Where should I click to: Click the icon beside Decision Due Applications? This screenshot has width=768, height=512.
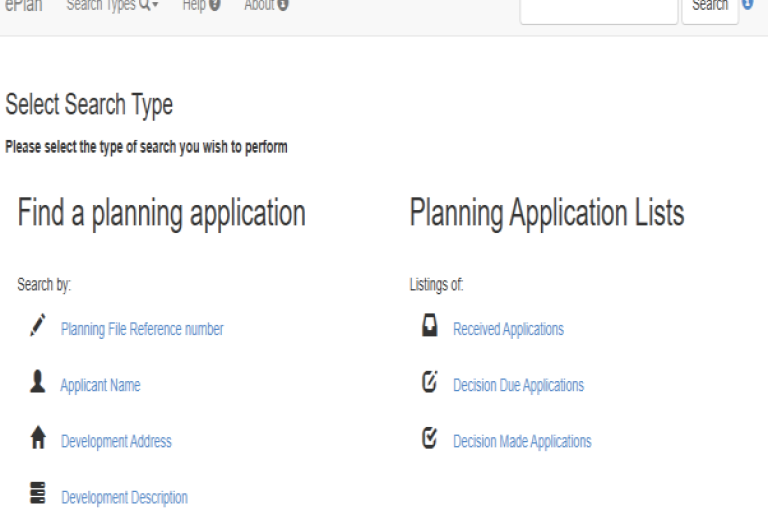point(430,383)
